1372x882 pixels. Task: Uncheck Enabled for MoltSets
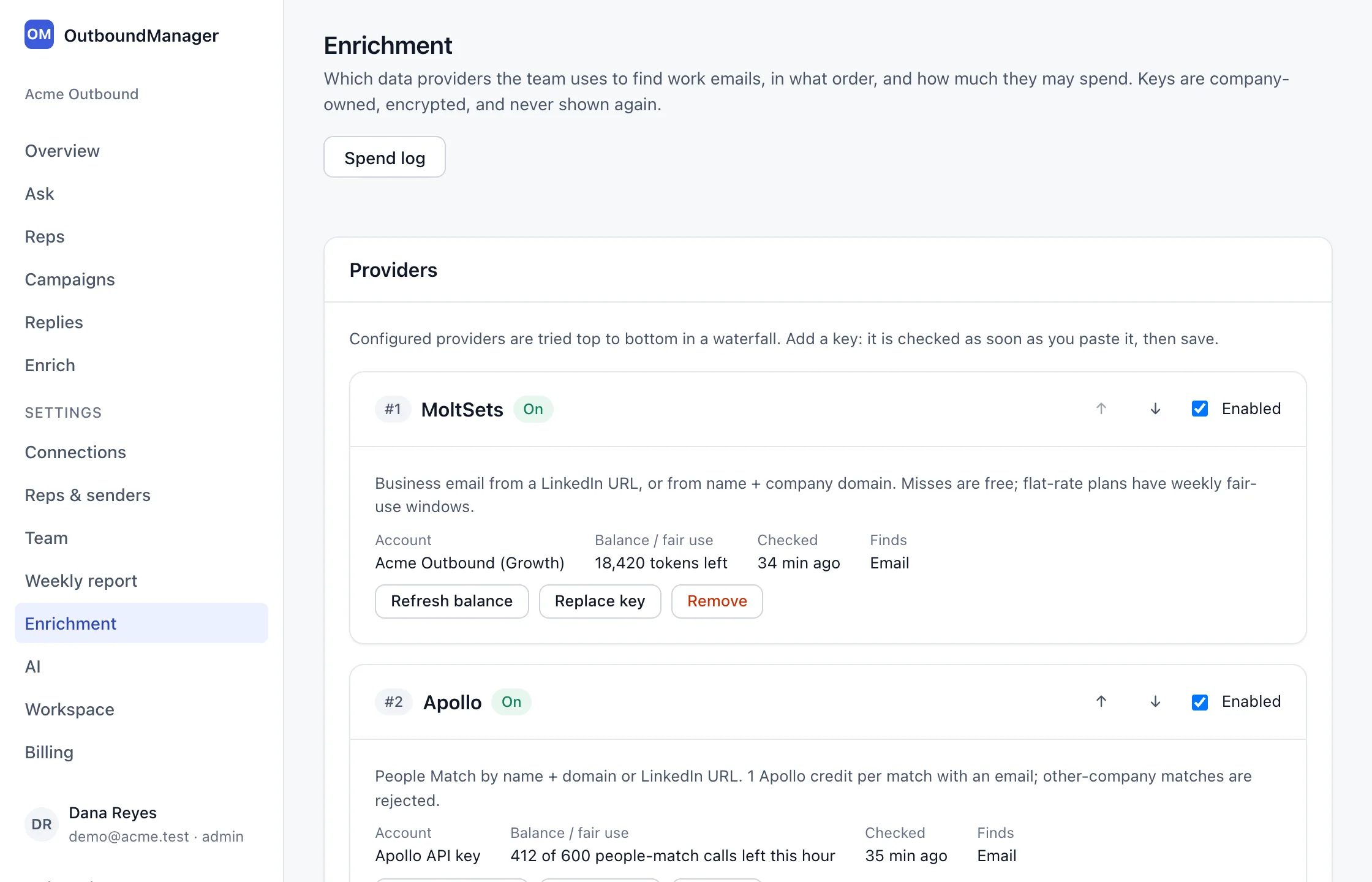(1200, 409)
